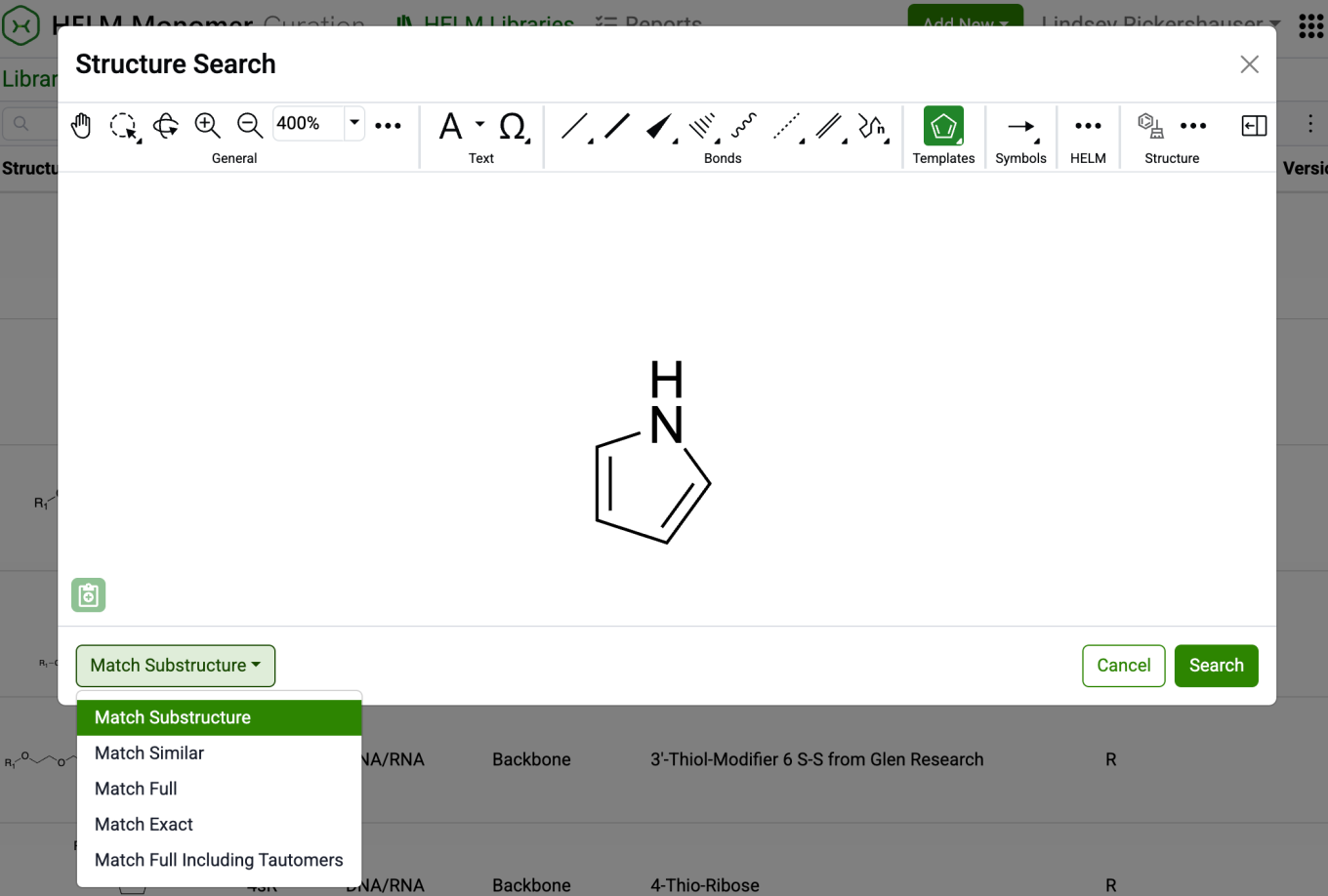Open the Templates ring tool
The image size is (1328, 896).
[943, 126]
